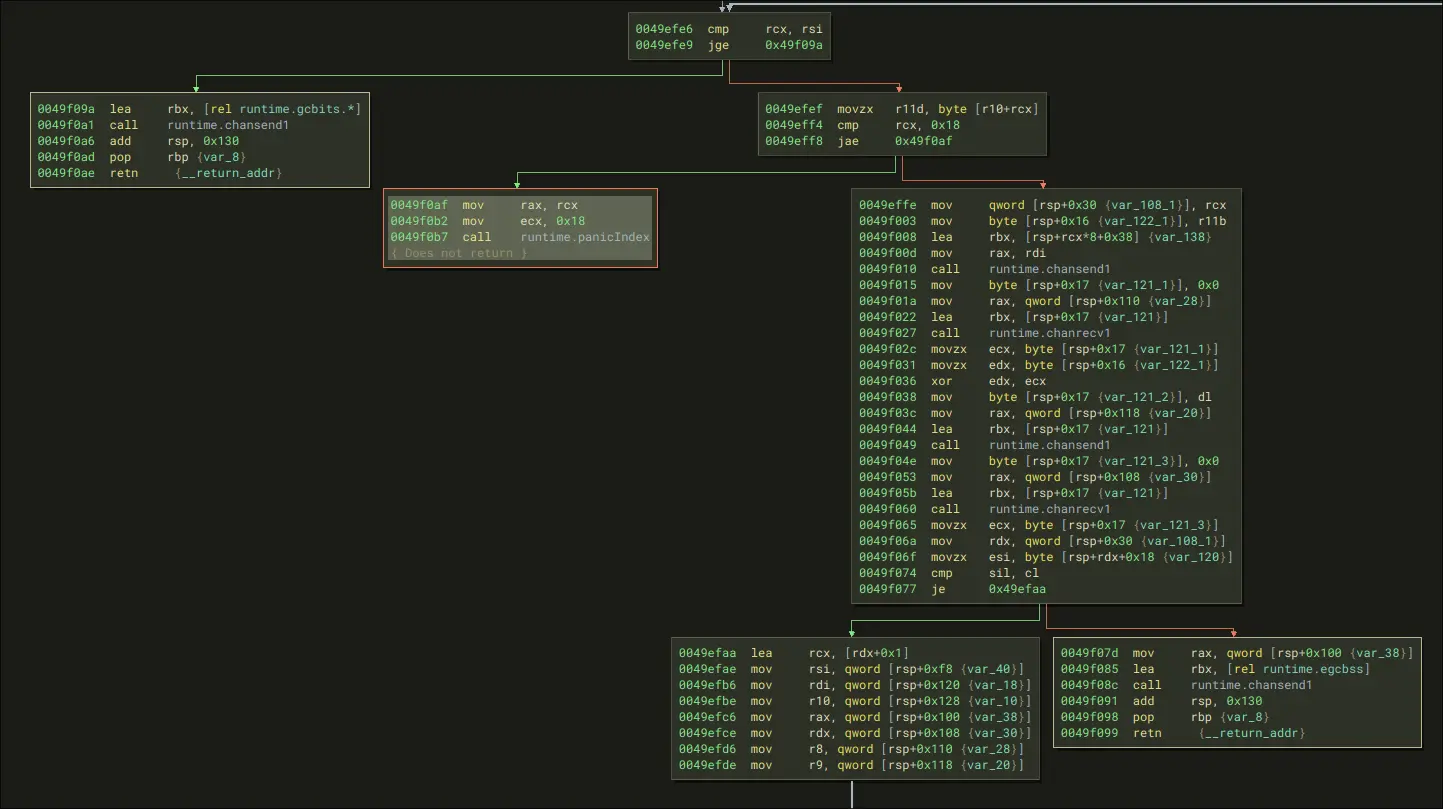This screenshot has height=809, width=1443.
Task: Select the xor instruction at 0049f036
Action: coord(944,381)
